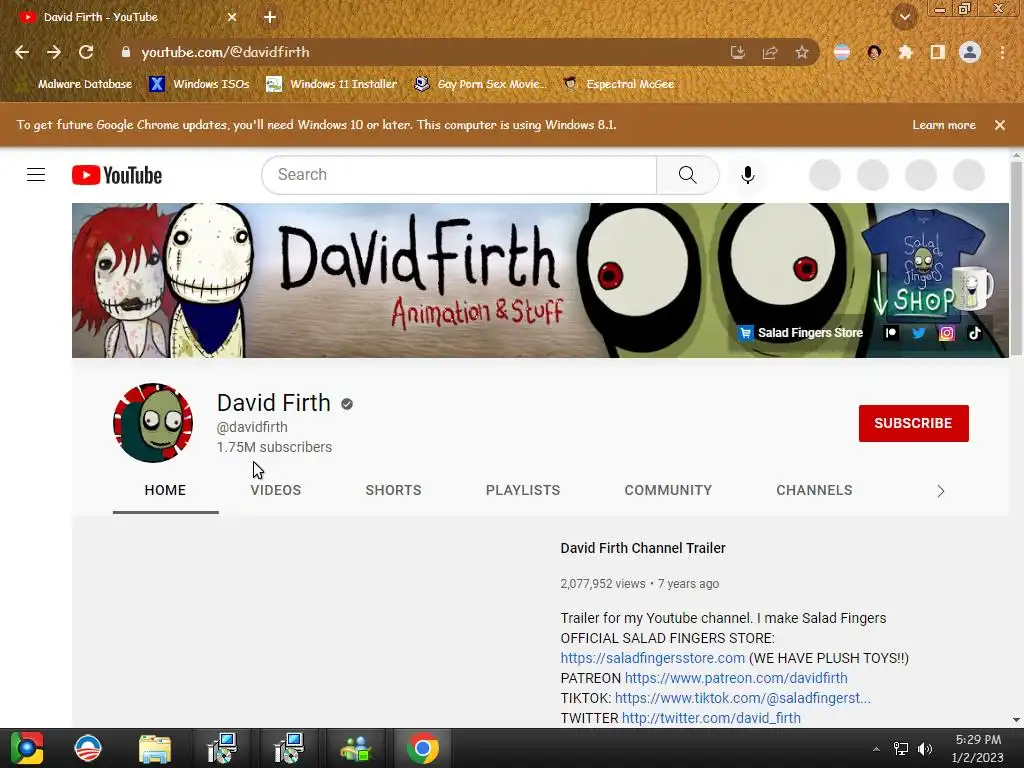The width and height of the screenshot is (1024, 768).
Task: Switch to the COMMUNITY tab
Action: point(668,490)
